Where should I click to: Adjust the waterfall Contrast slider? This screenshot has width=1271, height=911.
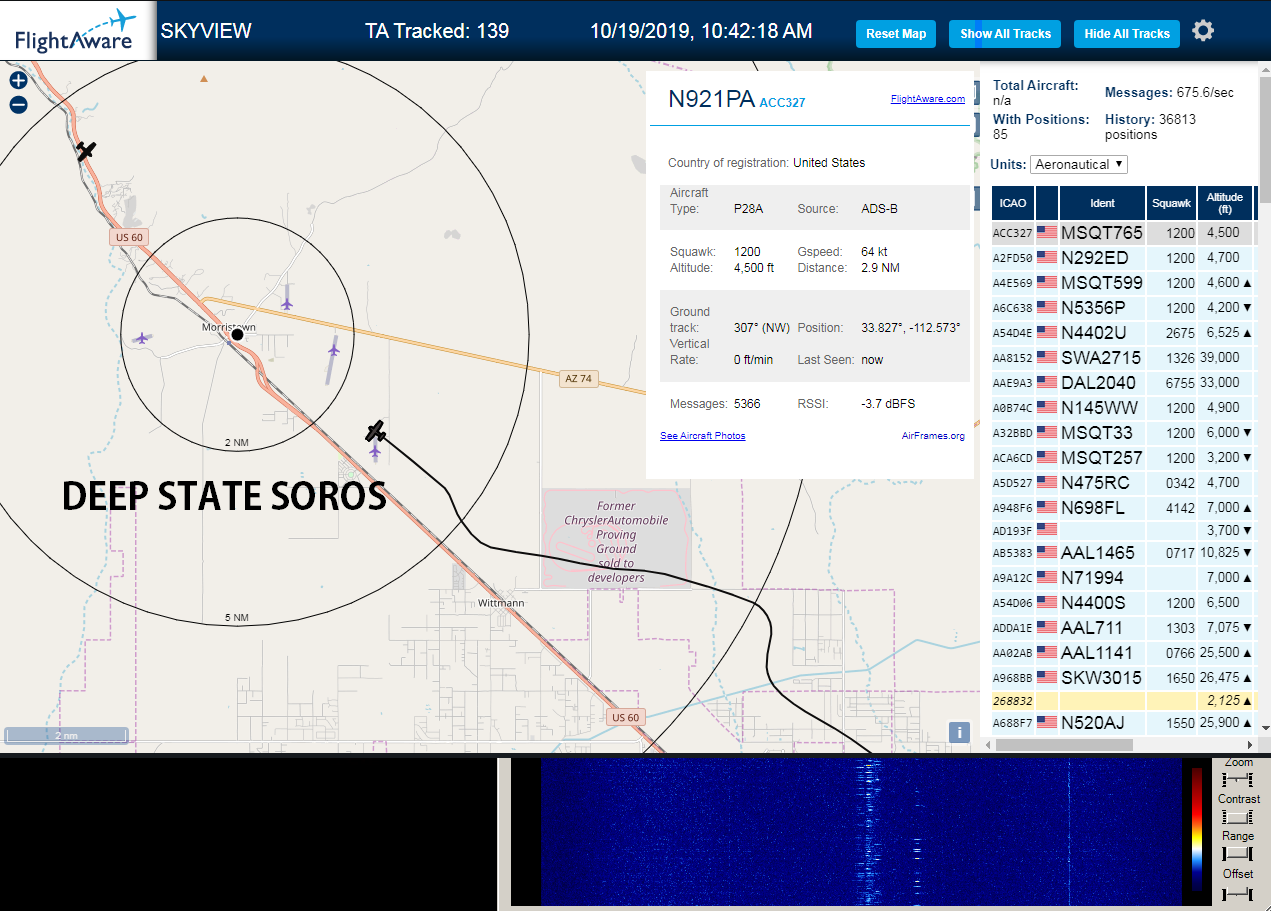tap(1238, 816)
